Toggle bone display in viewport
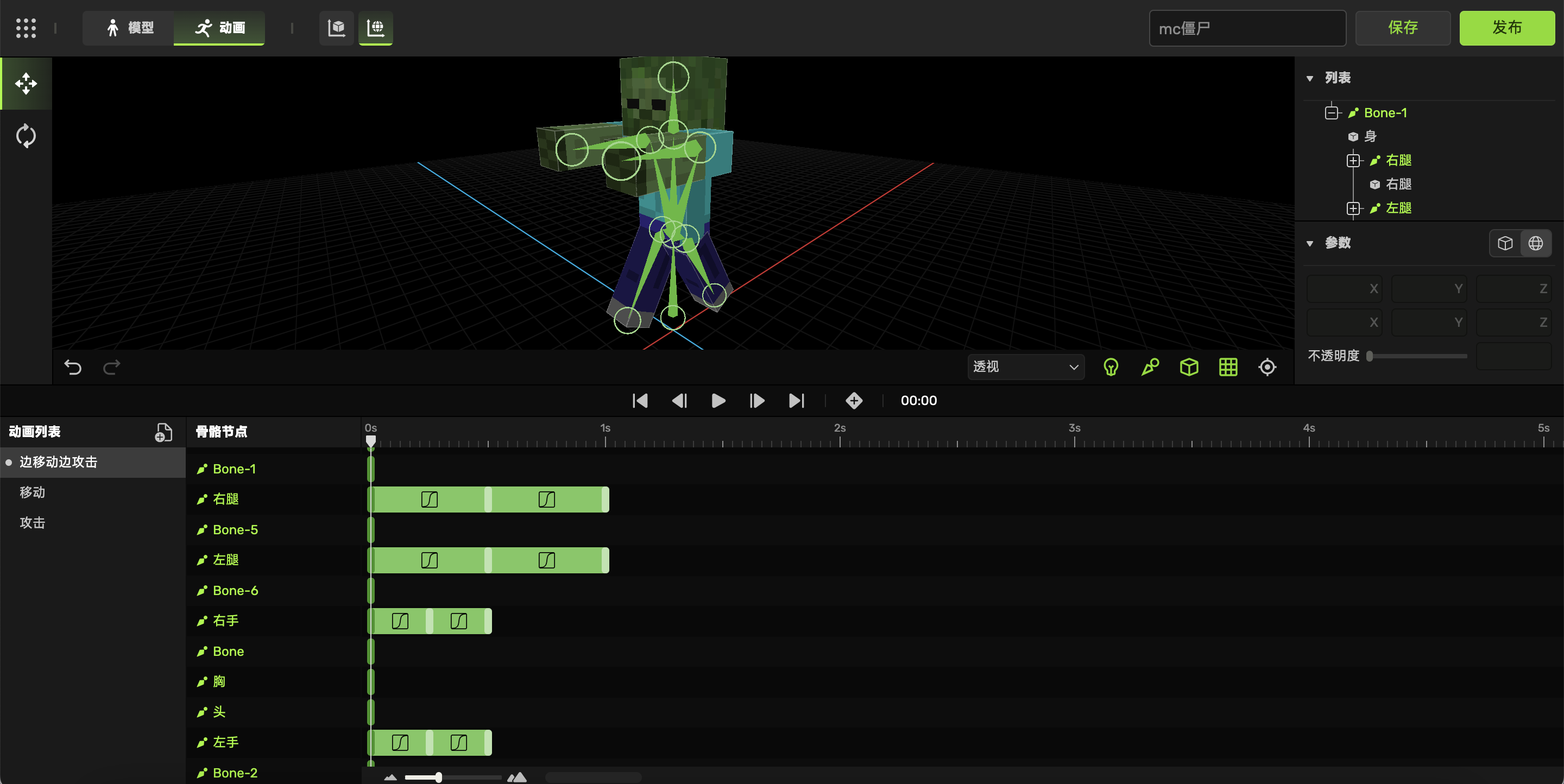 click(1150, 367)
